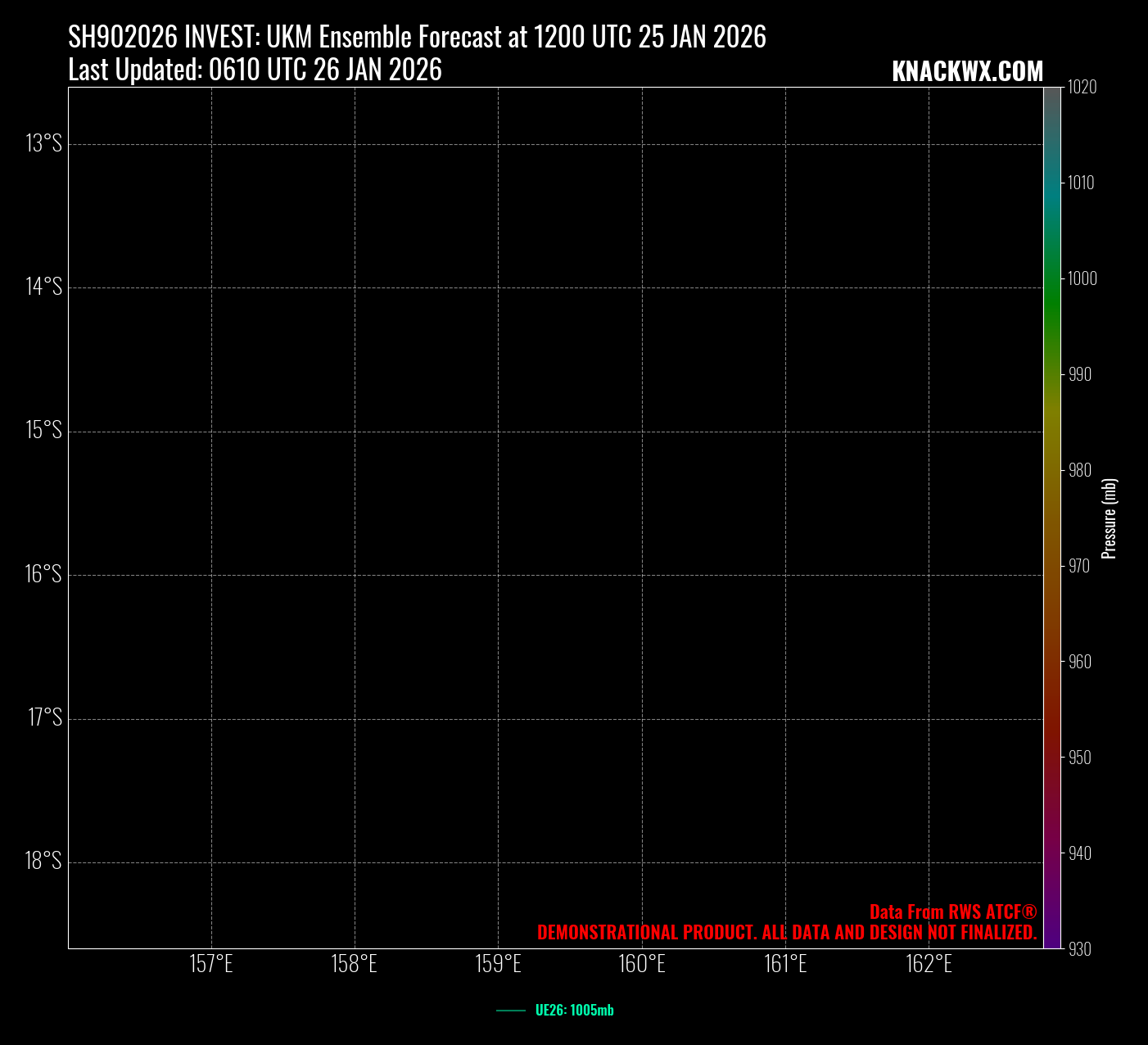Viewport: 1148px width, 1045px height.
Task: Click the 157°E longitude label
Action: 211,964
